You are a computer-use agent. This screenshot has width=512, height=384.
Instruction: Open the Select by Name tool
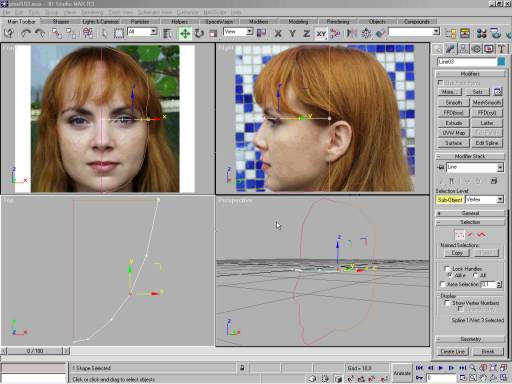167,33
